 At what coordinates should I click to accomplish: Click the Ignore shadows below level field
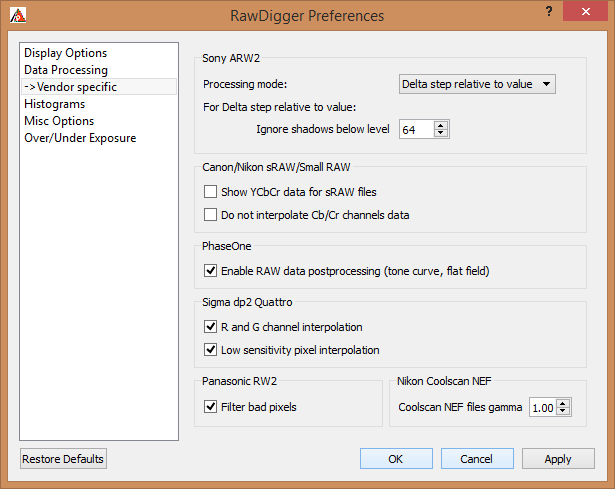(x=417, y=129)
